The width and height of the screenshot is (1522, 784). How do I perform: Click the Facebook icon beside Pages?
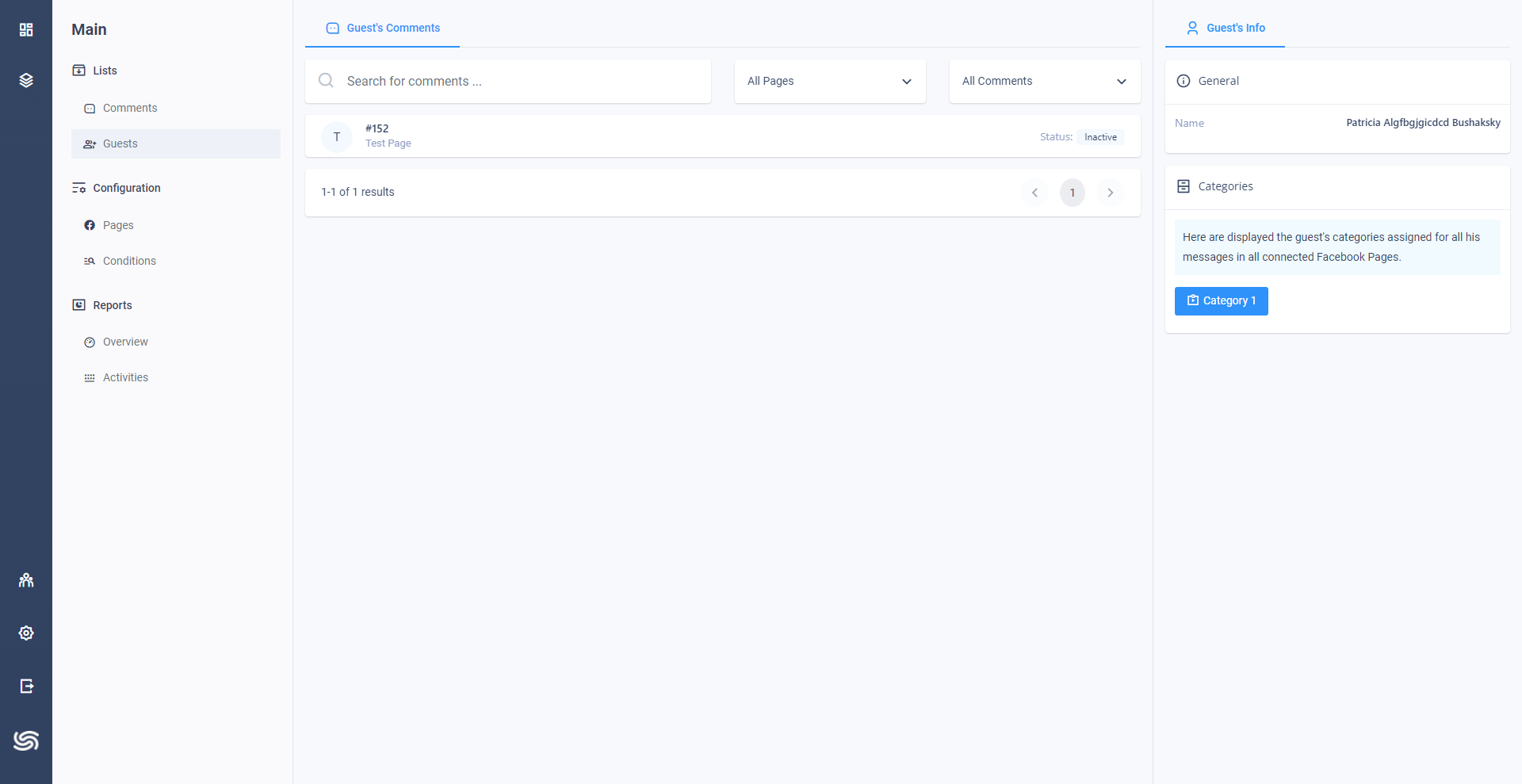point(90,226)
